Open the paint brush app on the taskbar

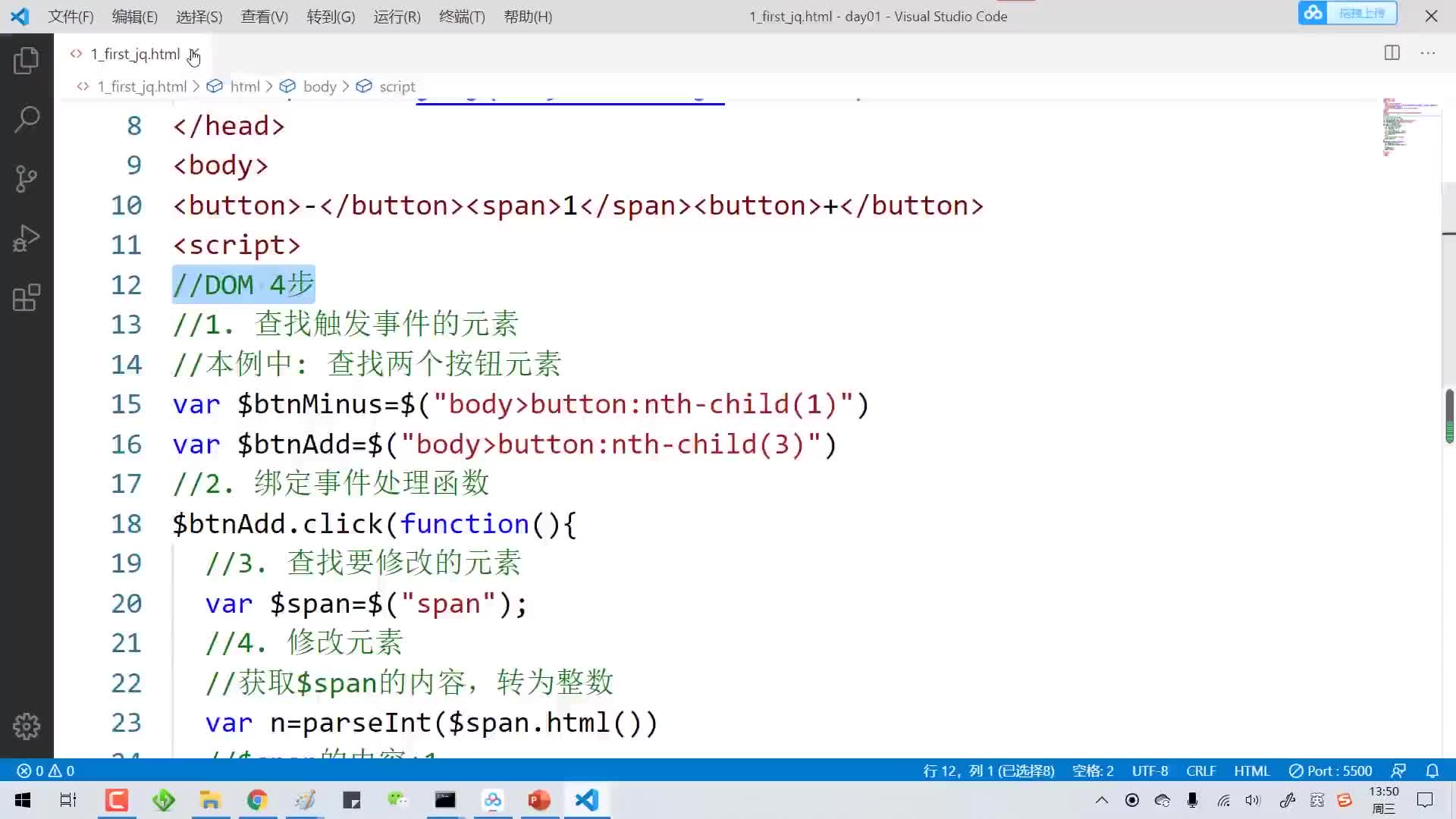[304, 800]
